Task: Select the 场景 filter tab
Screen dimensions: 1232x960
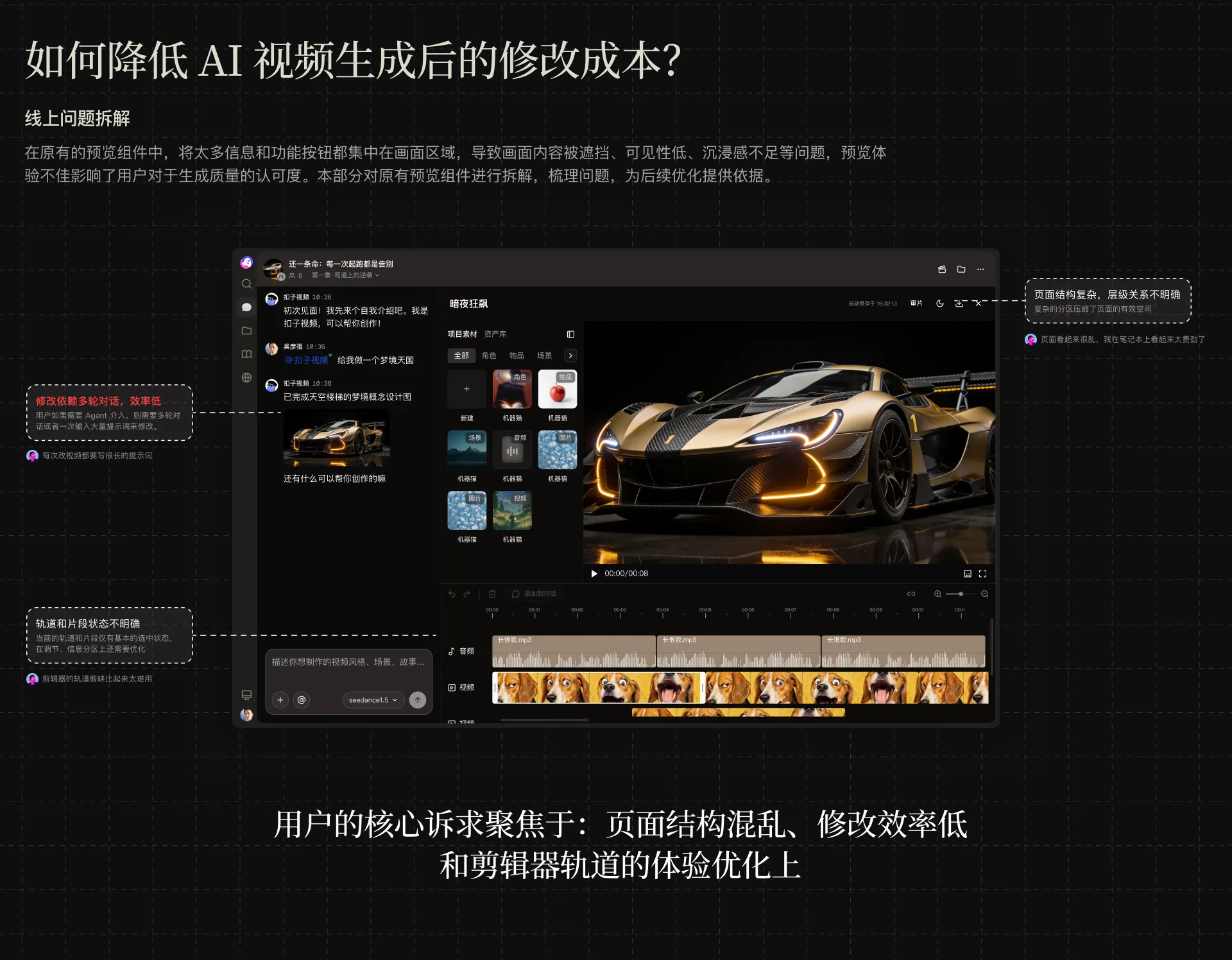Action: [544, 356]
